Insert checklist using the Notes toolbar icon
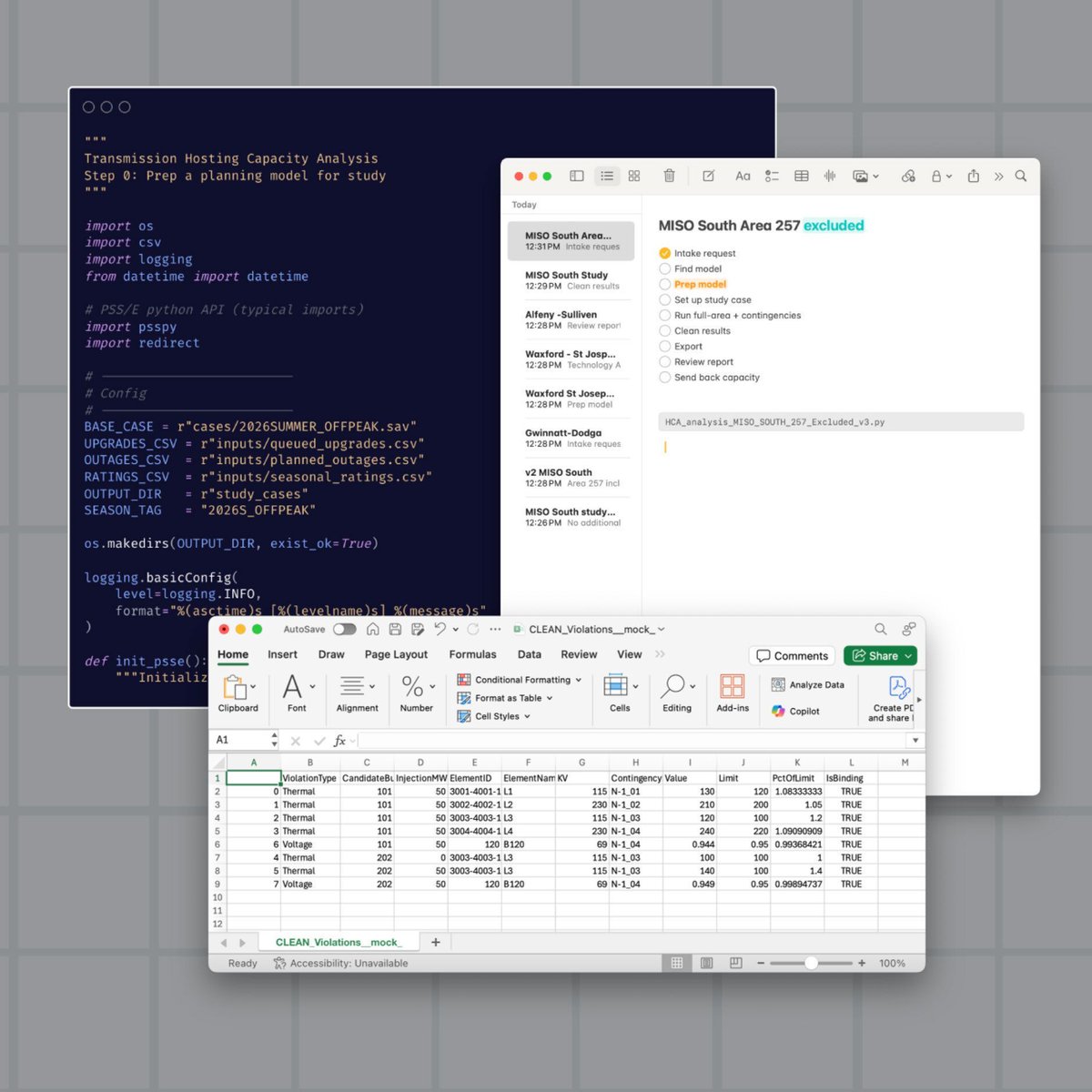The height and width of the screenshot is (1092, 1092). coord(772,176)
